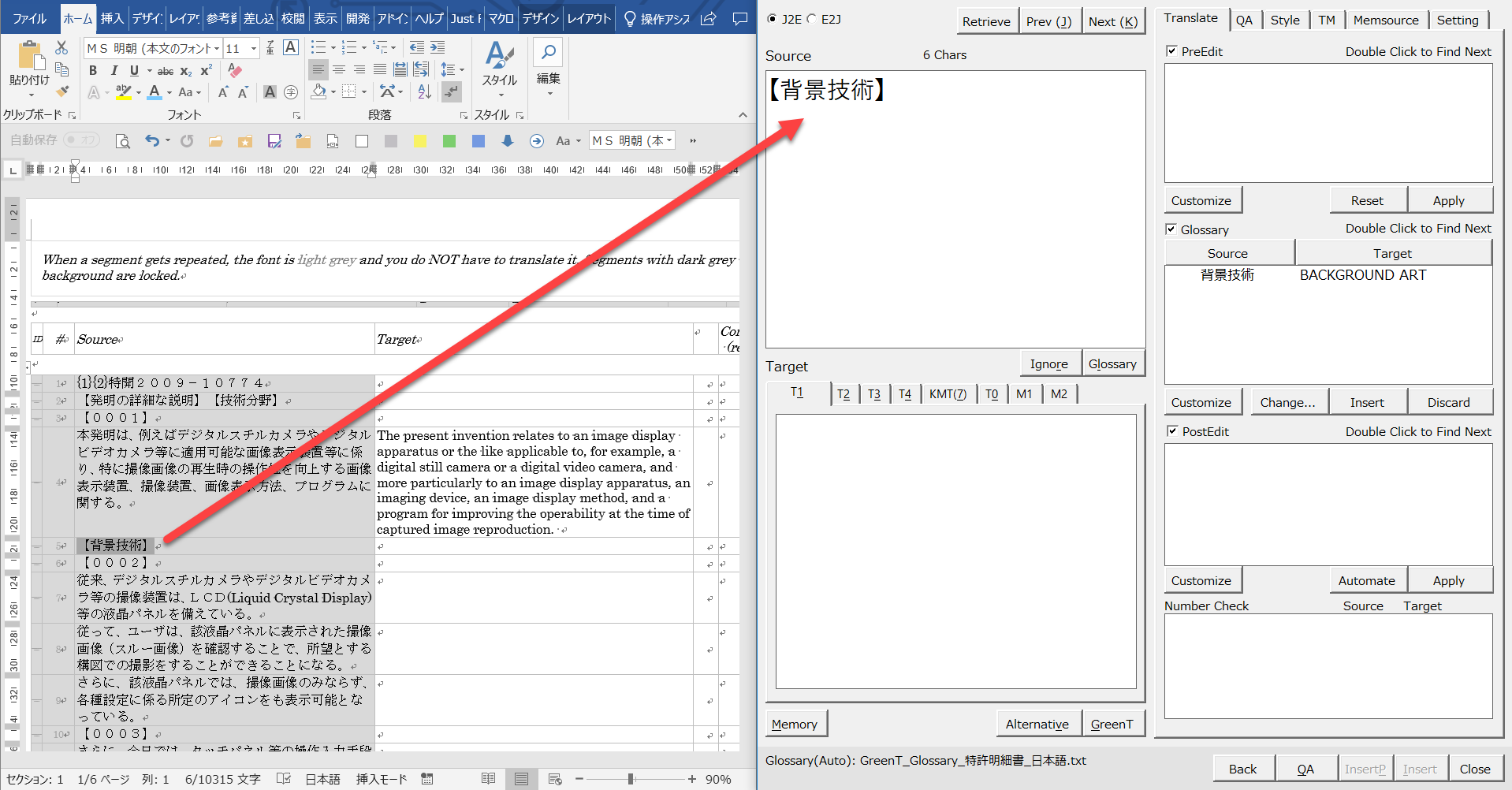This screenshot has width=1512, height=790.
Task: Switch to the Memsource tab
Action: pyautogui.click(x=1385, y=20)
